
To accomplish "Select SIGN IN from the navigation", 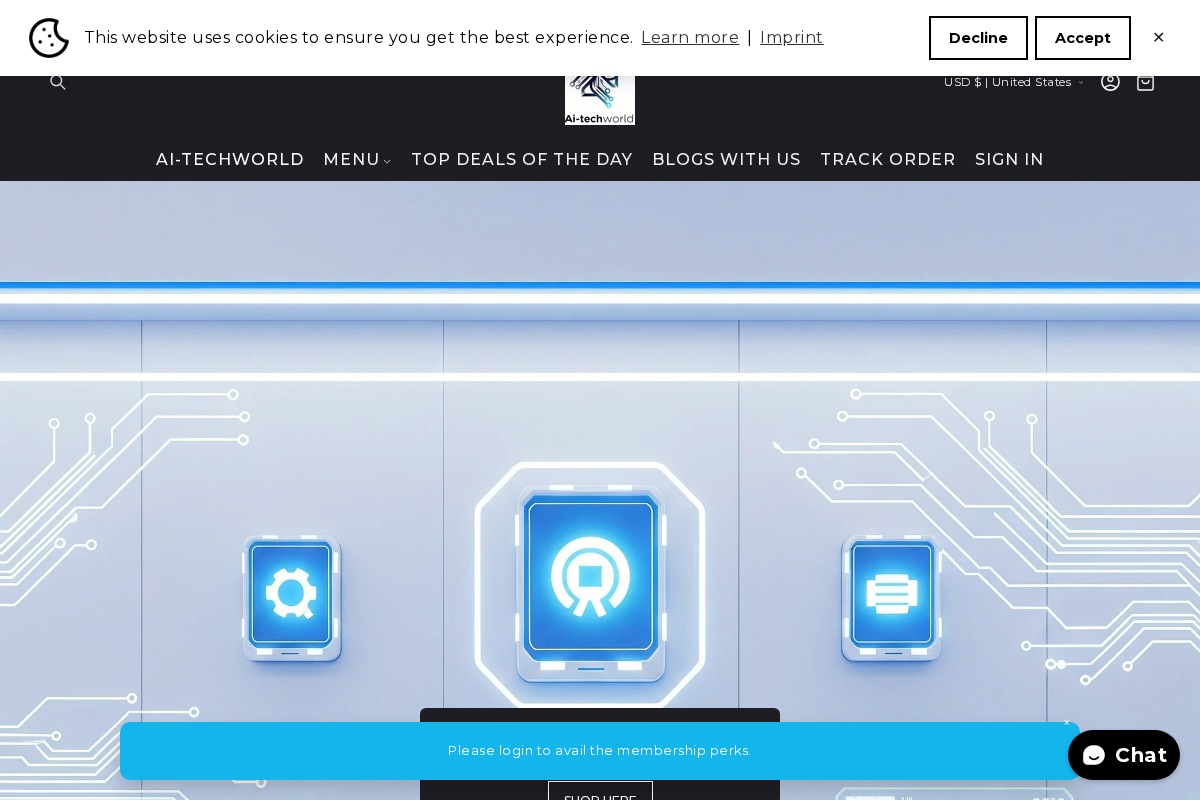I will [1009, 160].
